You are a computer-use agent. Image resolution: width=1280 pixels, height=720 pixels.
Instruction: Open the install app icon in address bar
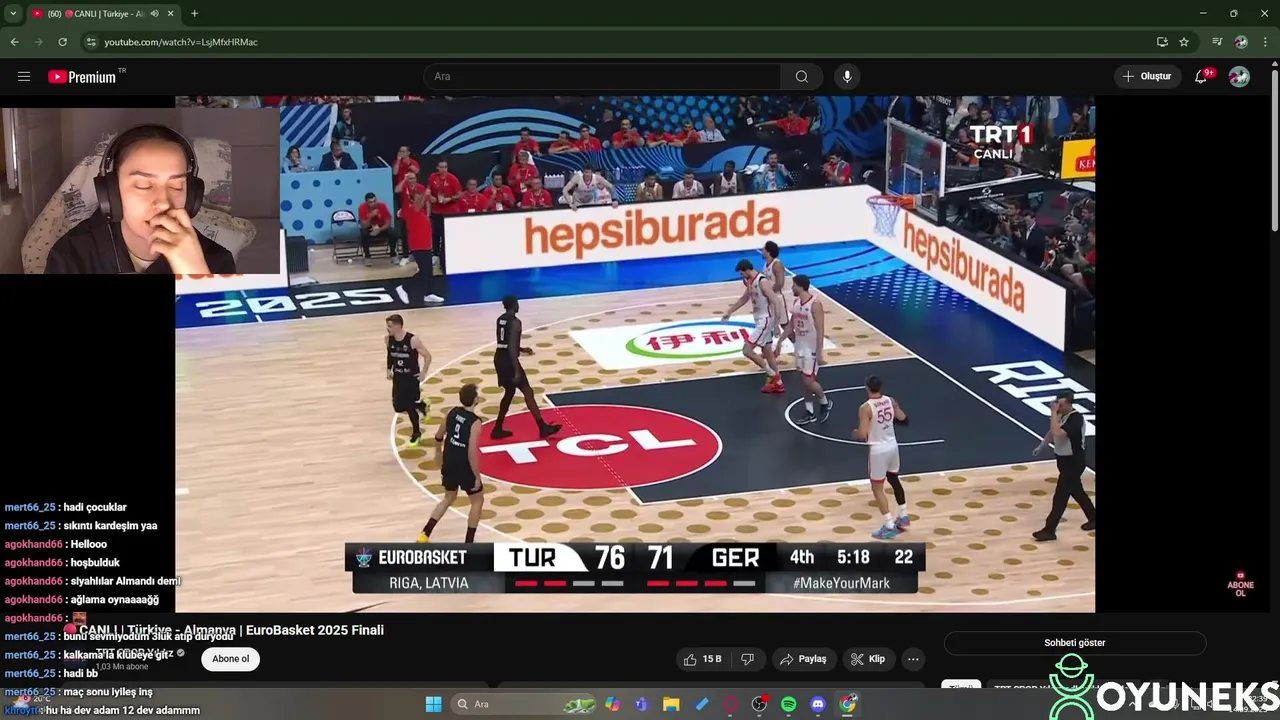[x=1162, y=42]
